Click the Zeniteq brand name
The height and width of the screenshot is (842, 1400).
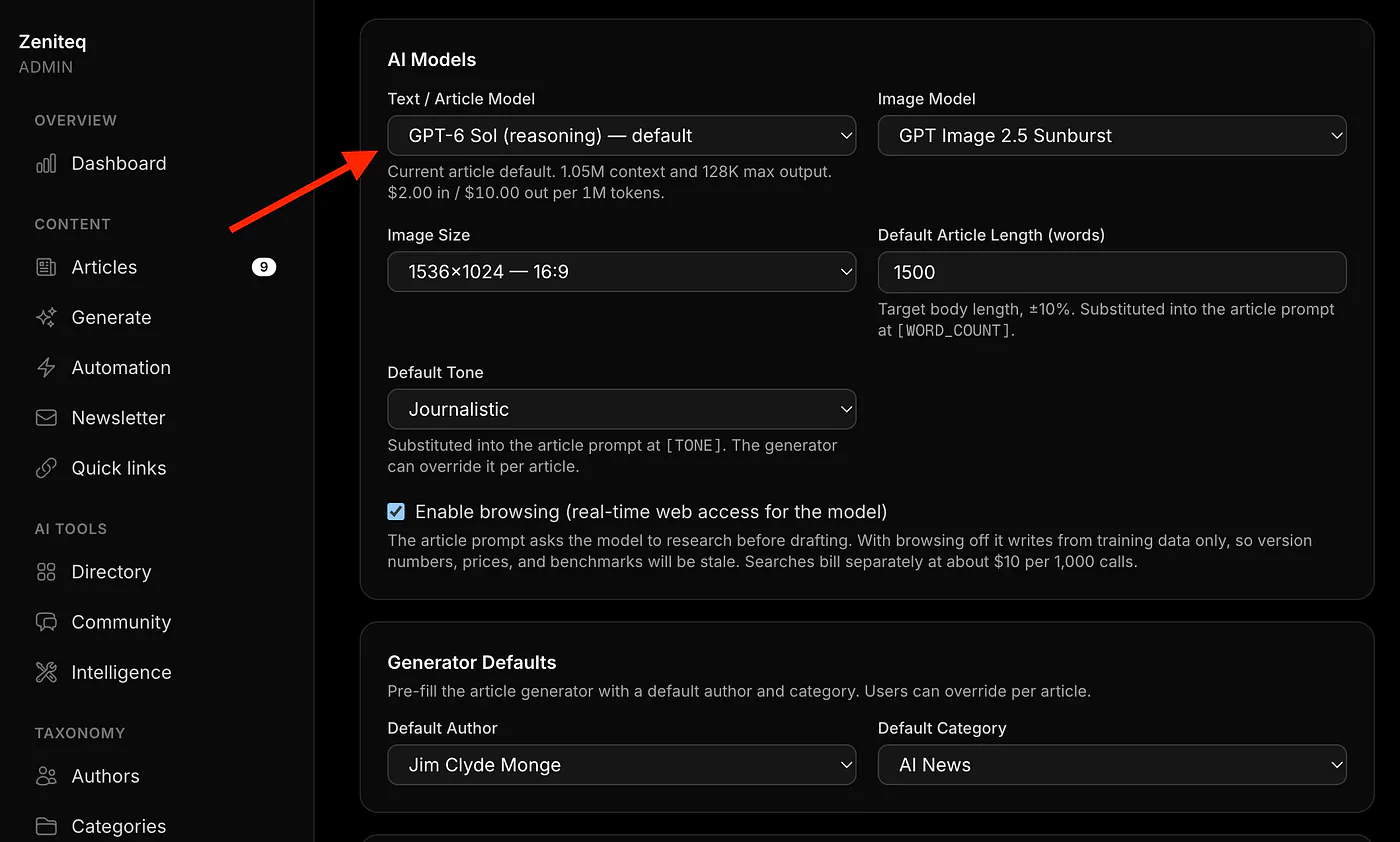point(53,42)
